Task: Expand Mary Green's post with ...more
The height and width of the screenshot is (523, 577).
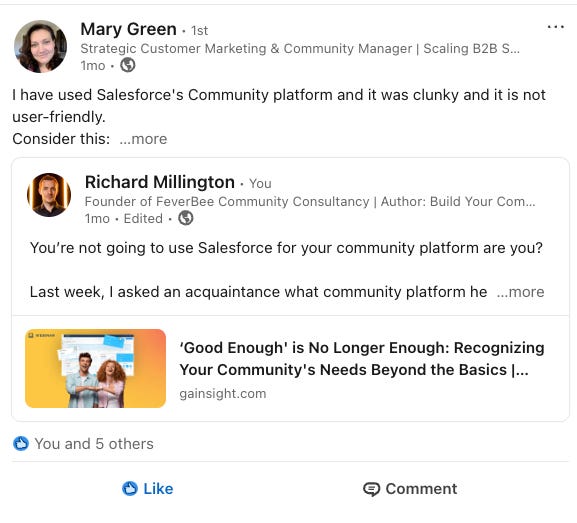Action: point(143,139)
